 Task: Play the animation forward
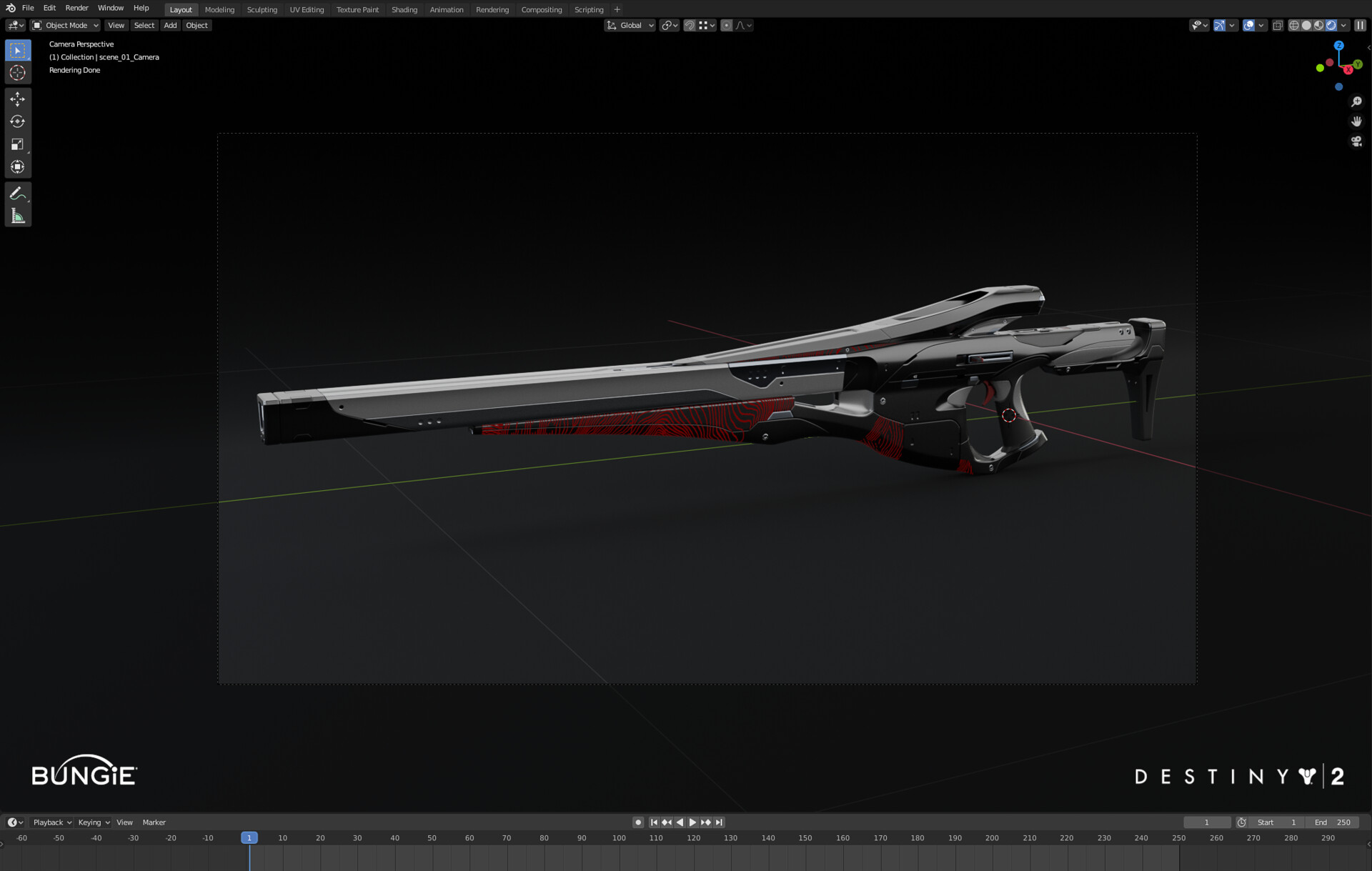pyautogui.click(x=692, y=822)
